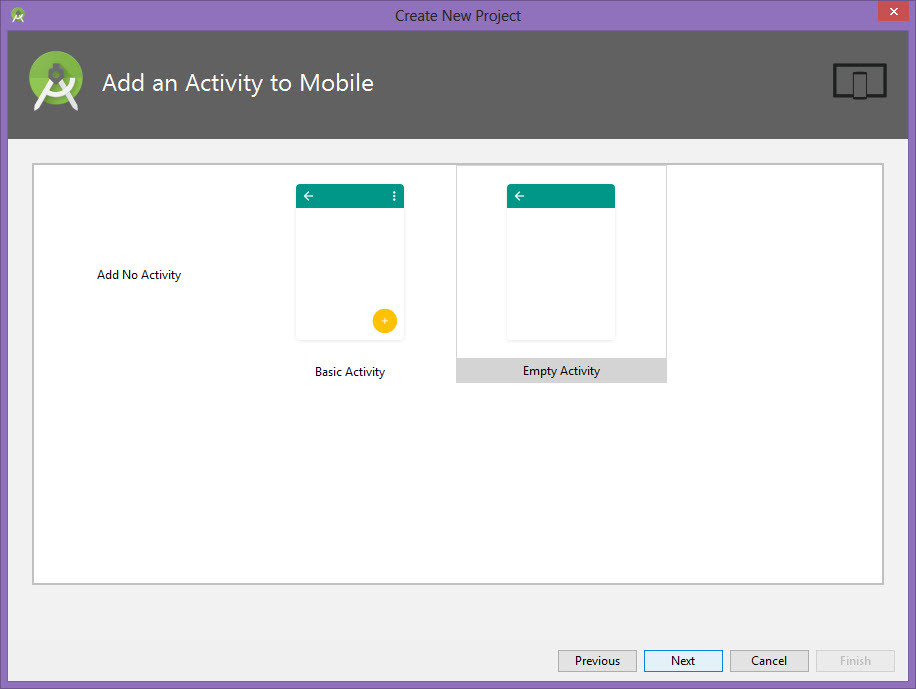
Task: Select the Empty Activity template thumbnail
Action: 561,262
